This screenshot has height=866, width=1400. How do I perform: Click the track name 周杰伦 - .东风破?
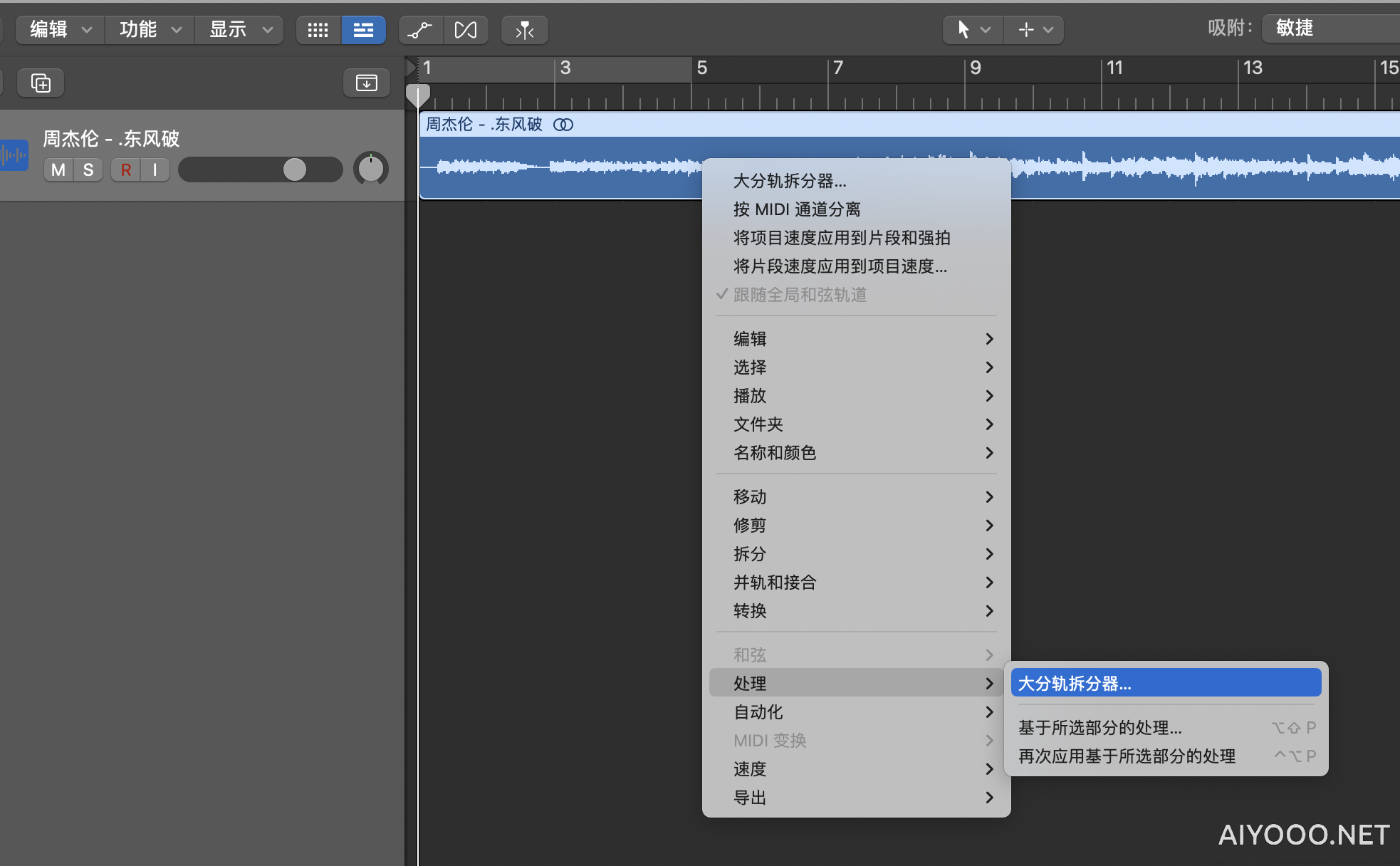[111, 138]
